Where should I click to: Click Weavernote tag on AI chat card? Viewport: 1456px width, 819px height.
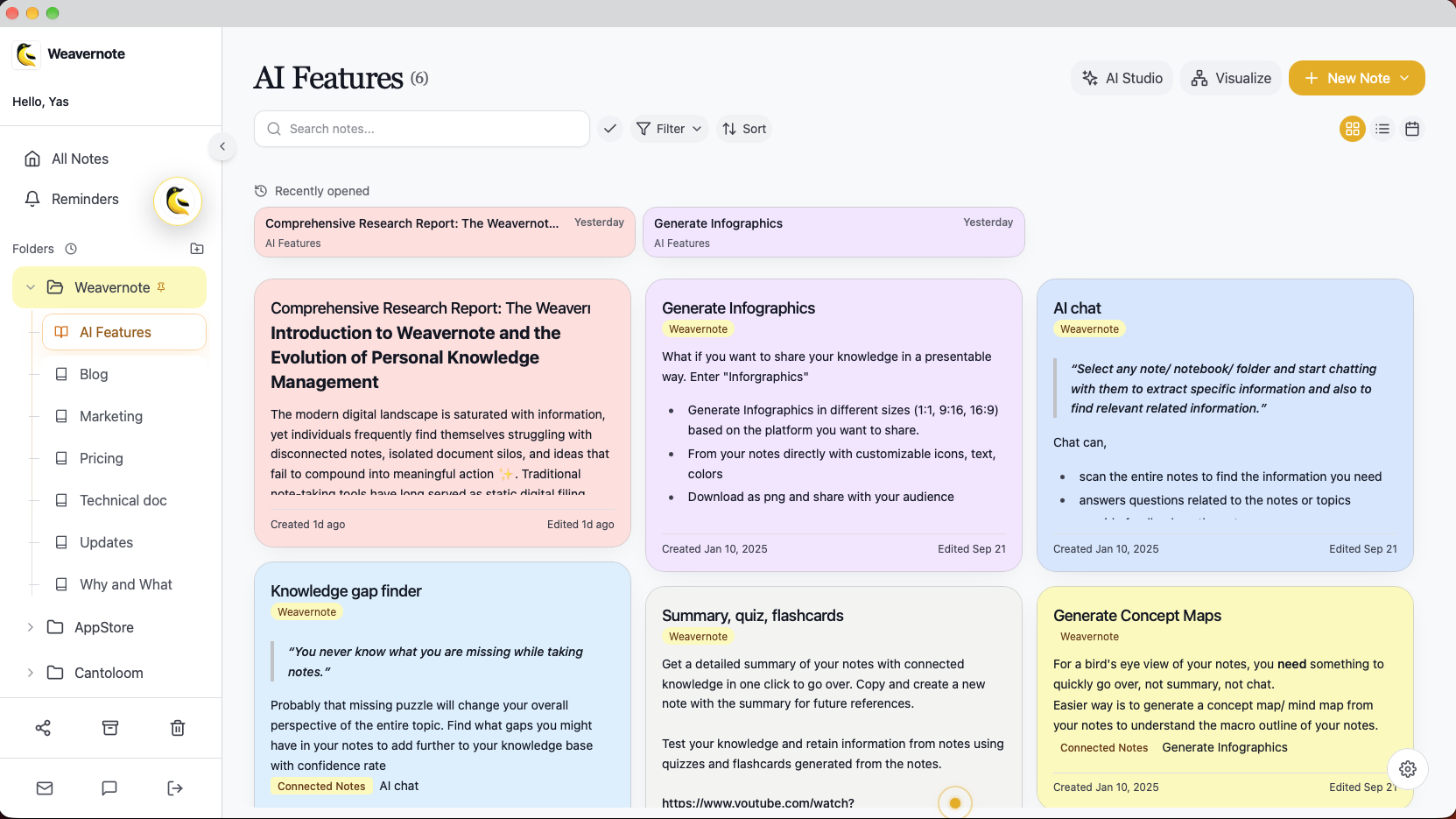point(1090,329)
